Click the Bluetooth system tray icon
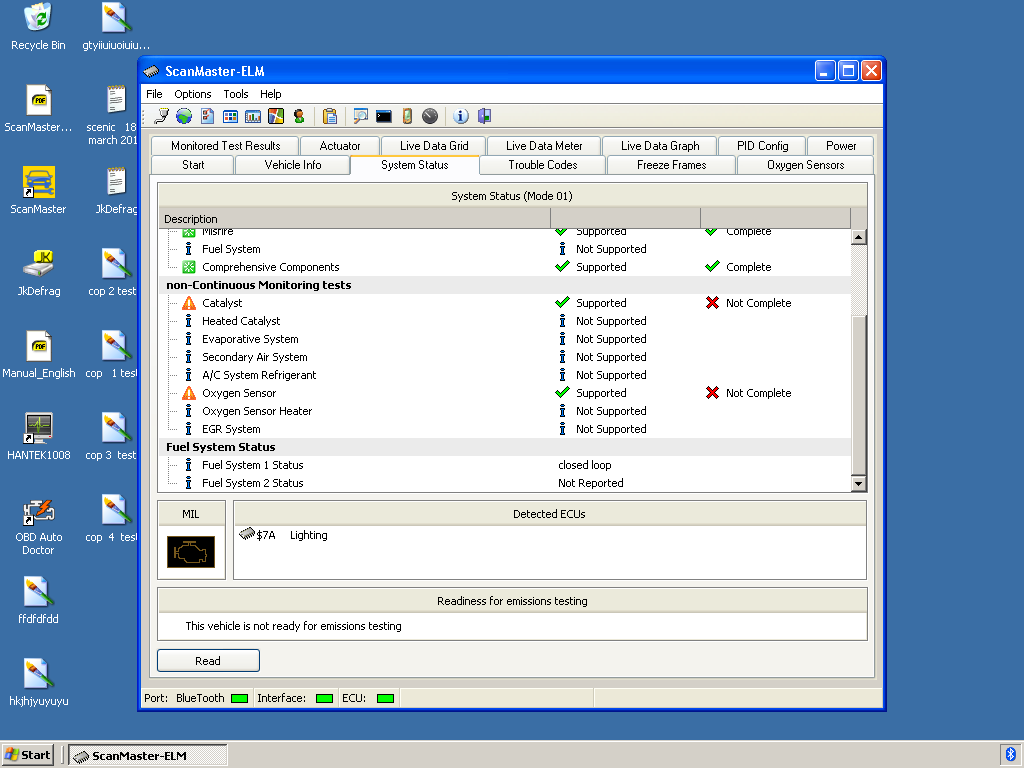The height and width of the screenshot is (768, 1024). click(x=1010, y=754)
